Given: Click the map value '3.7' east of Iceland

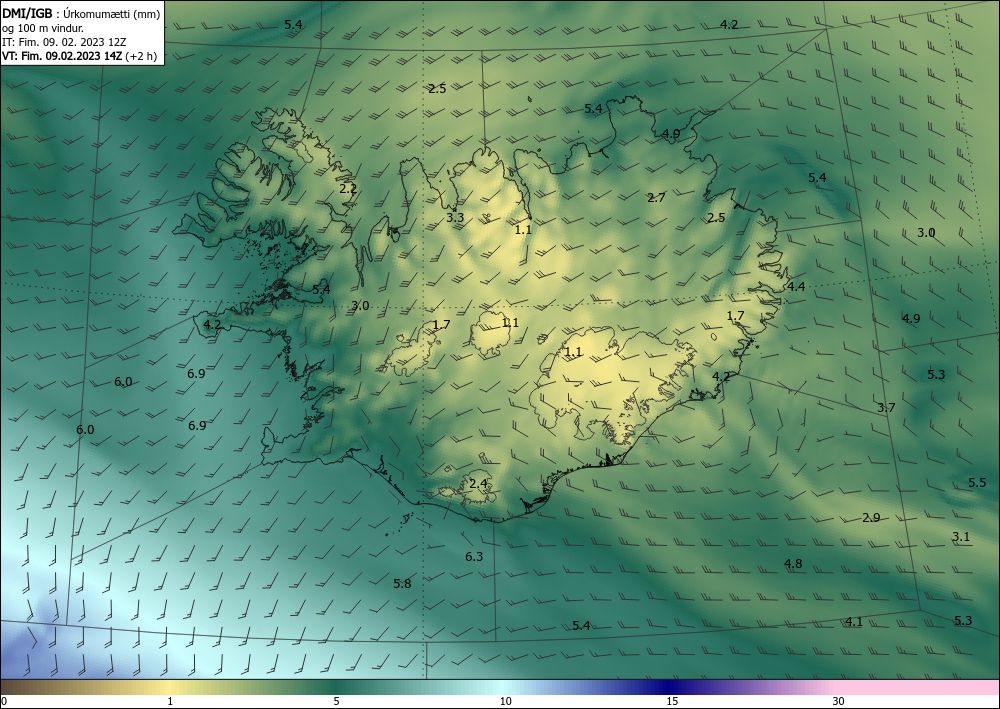Looking at the screenshot, I should [886, 407].
